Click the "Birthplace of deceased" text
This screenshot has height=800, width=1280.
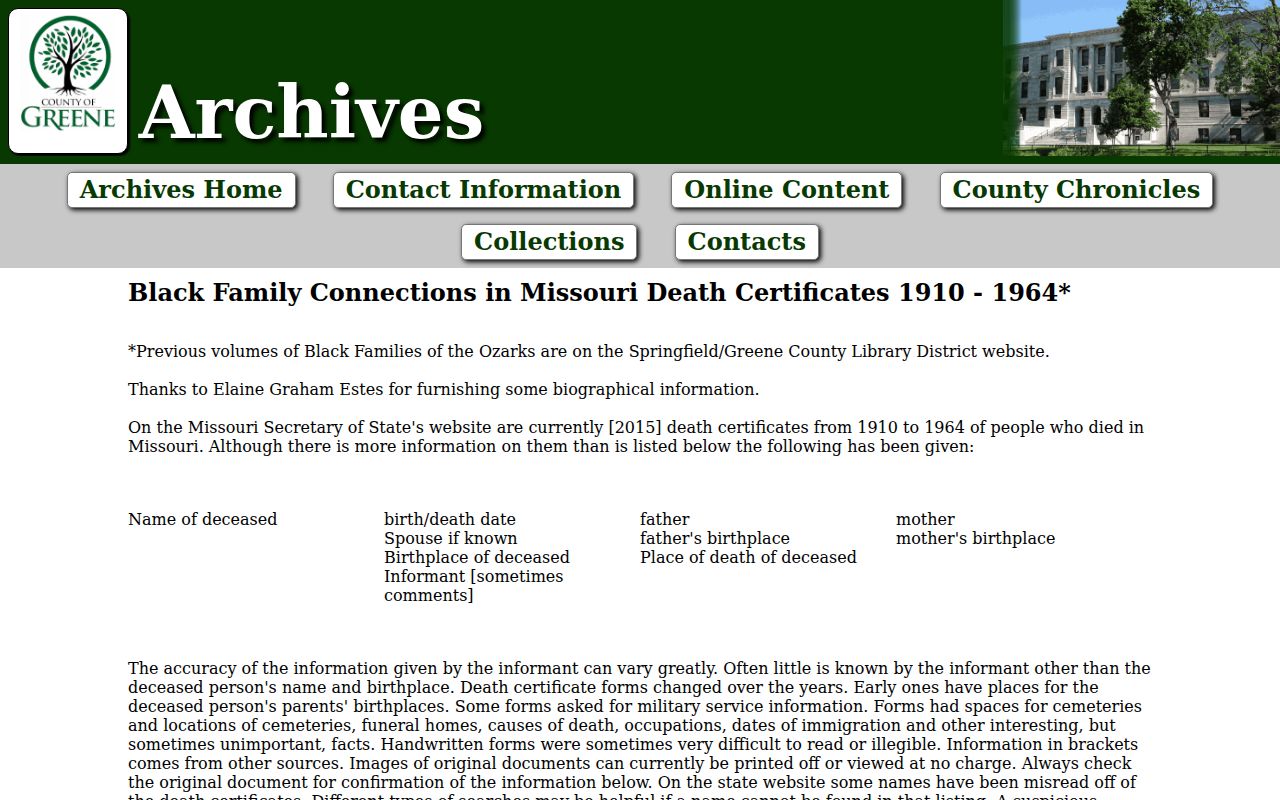pos(477,557)
